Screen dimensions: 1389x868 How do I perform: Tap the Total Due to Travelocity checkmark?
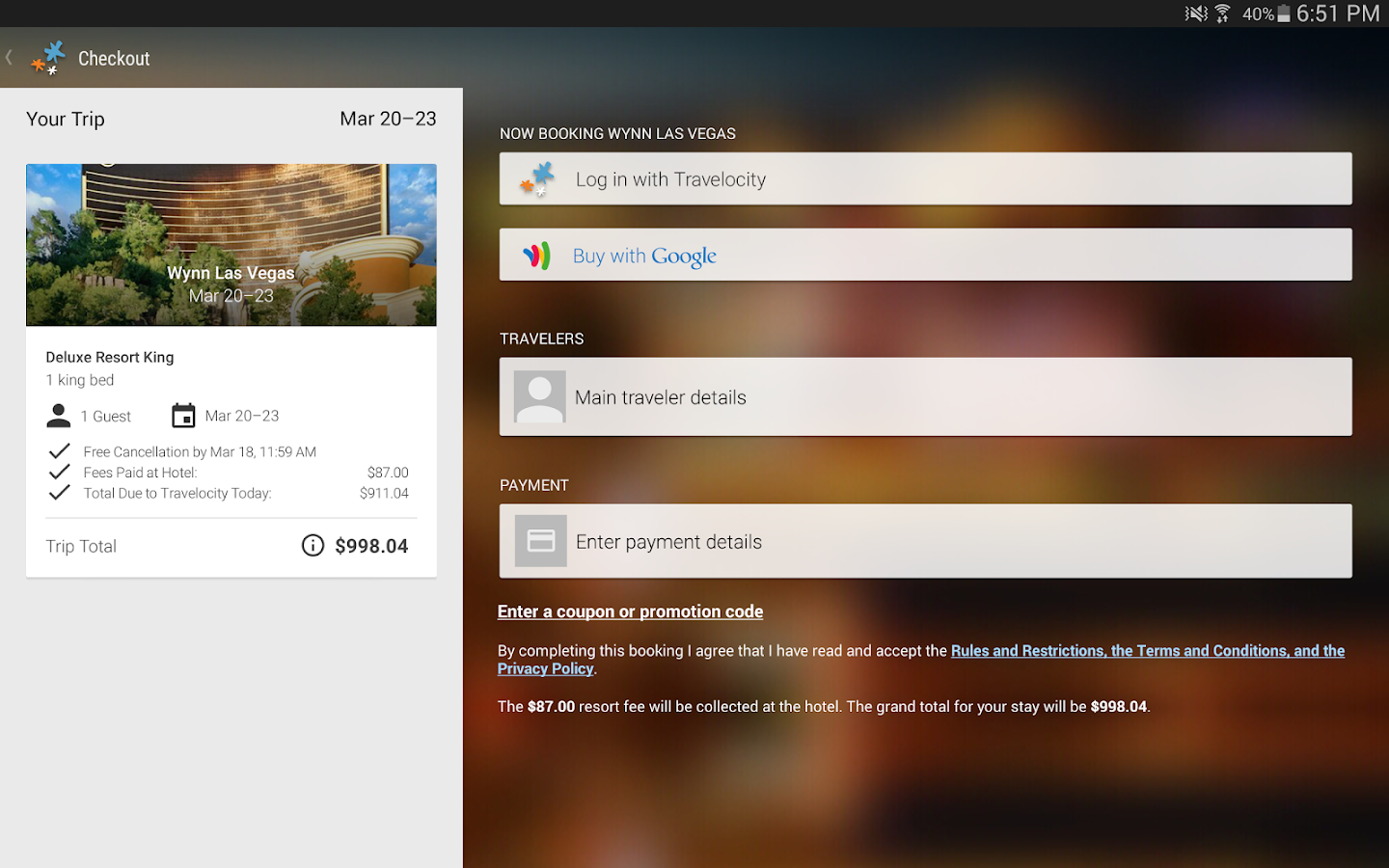[x=59, y=492]
